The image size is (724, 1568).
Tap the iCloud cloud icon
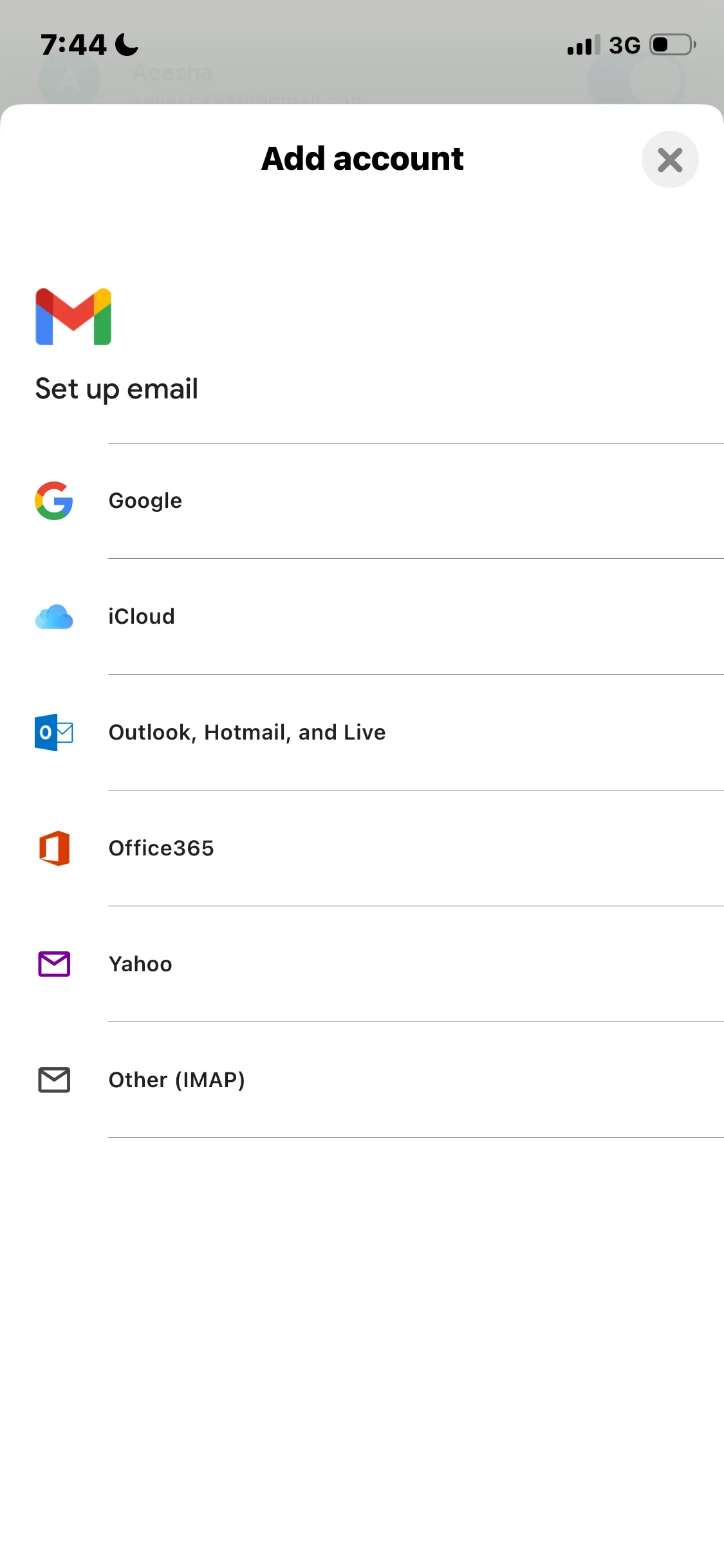click(x=54, y=617)
